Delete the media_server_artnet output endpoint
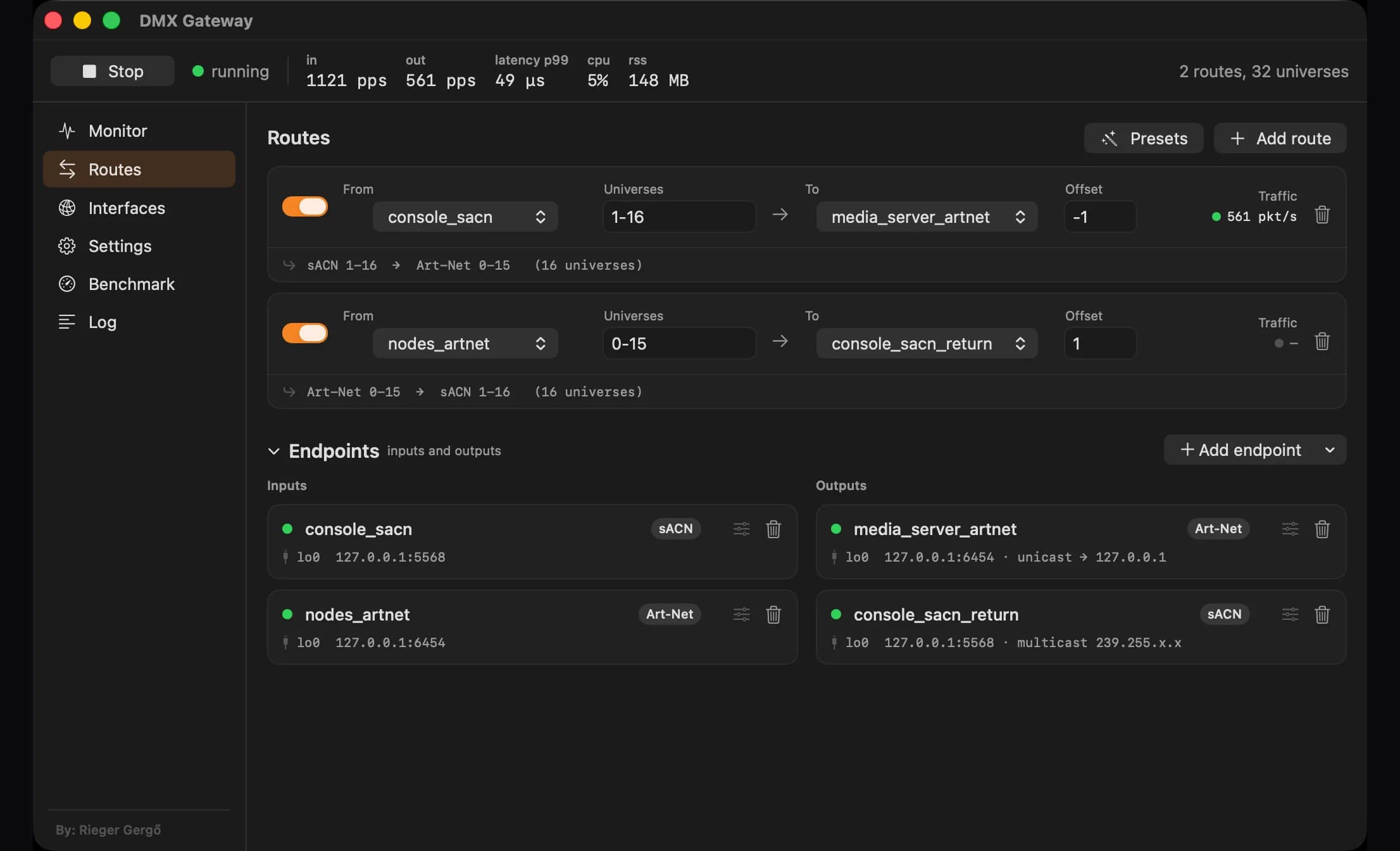The height and width of the screenshot is (851, 1400). pyautogui.click(x=1322, y=529)
